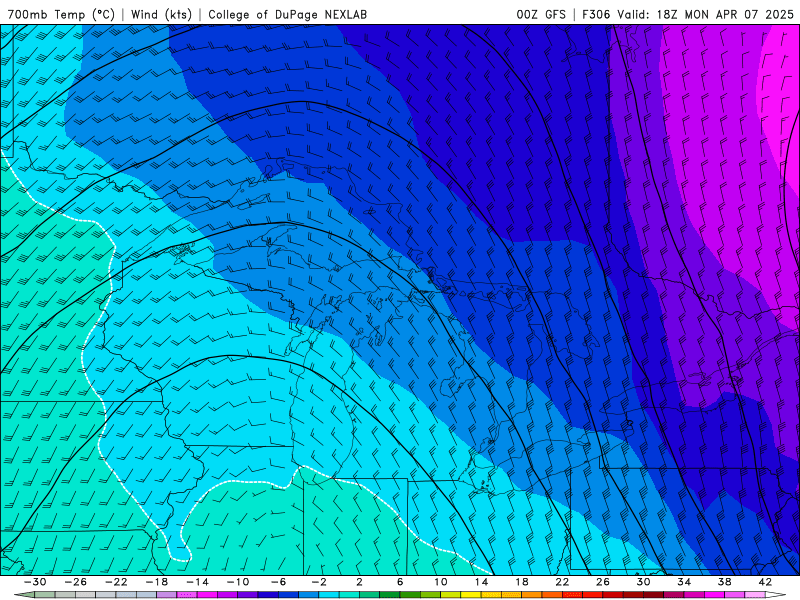
Task: Click the 'College of DuPage NEXLAB' credit text
Action: 287,14
